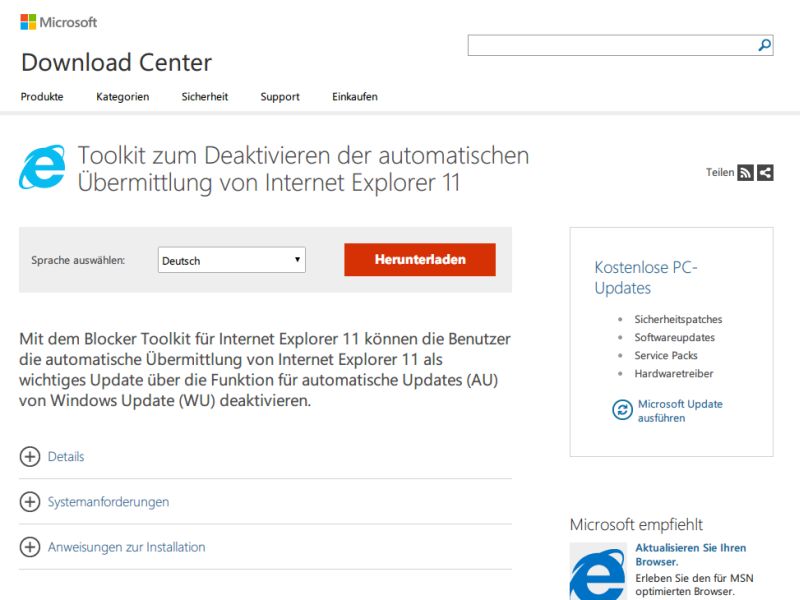Click the Hardwaretreiber list item

673,373
